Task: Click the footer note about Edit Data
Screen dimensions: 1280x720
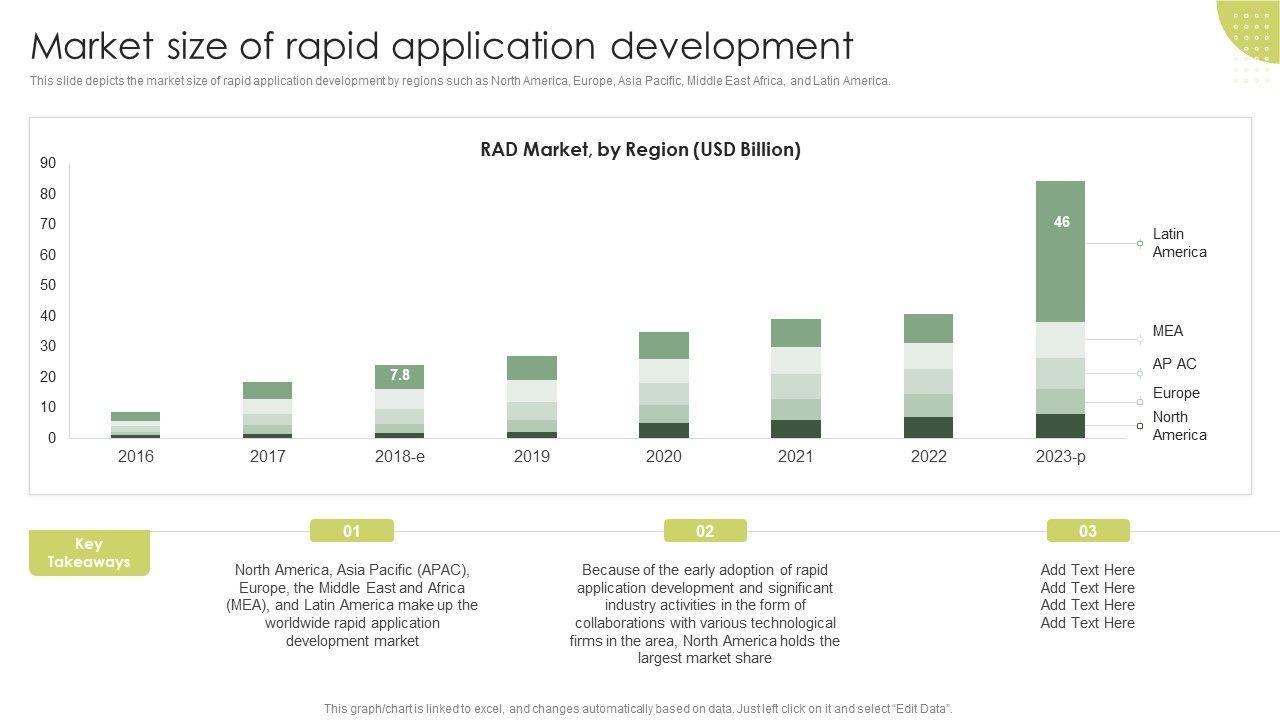Action: [638, 708]
